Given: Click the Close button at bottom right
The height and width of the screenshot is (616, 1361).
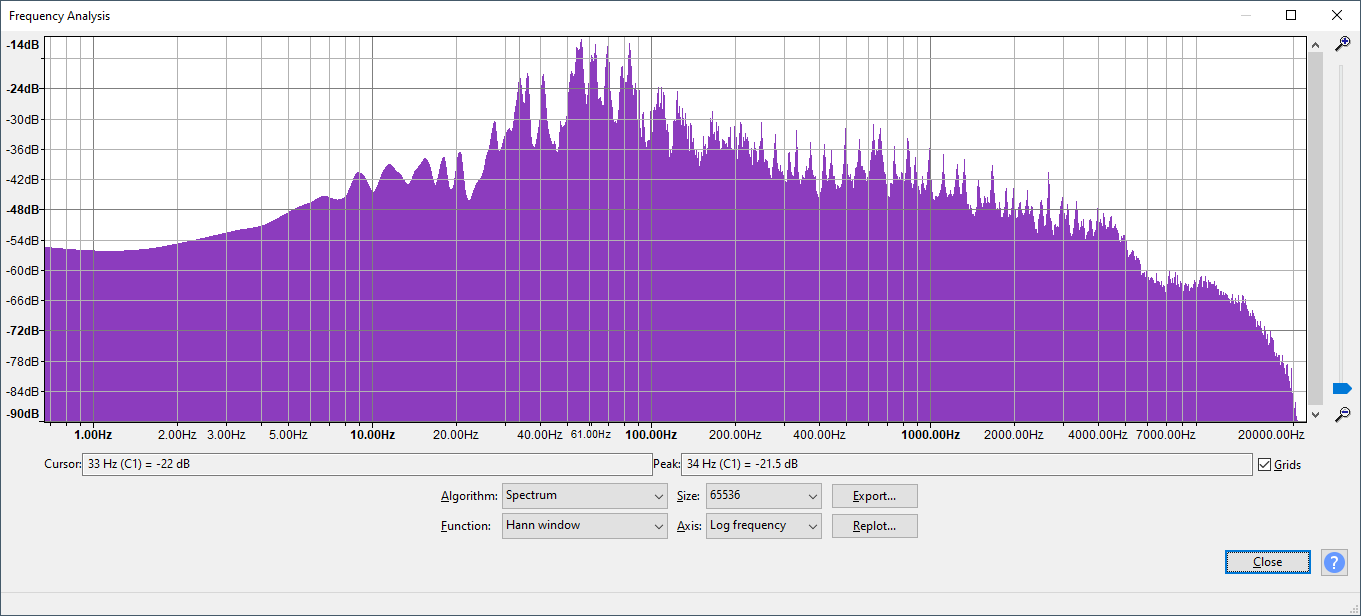Looking at the screenshot, I should coord(1267,562).
